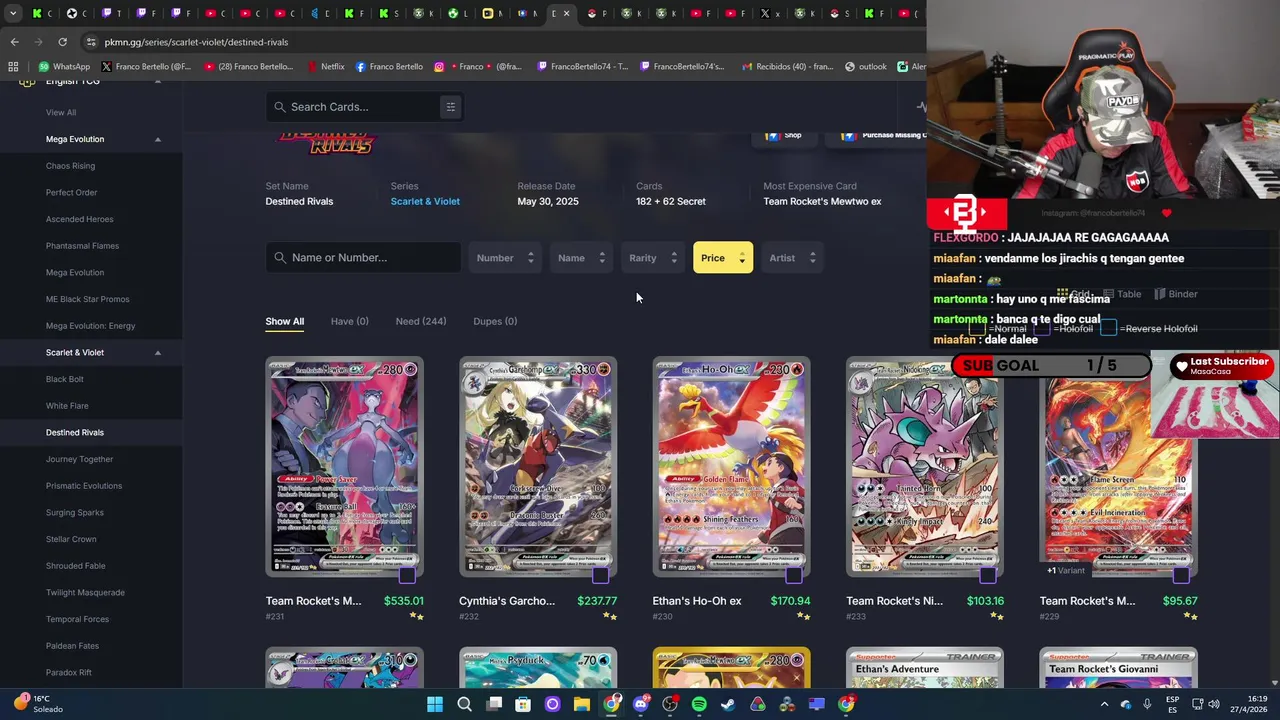Screen dimensions: 1280x720
Task: Sort cards by Rarity
Action: [652, 258]
